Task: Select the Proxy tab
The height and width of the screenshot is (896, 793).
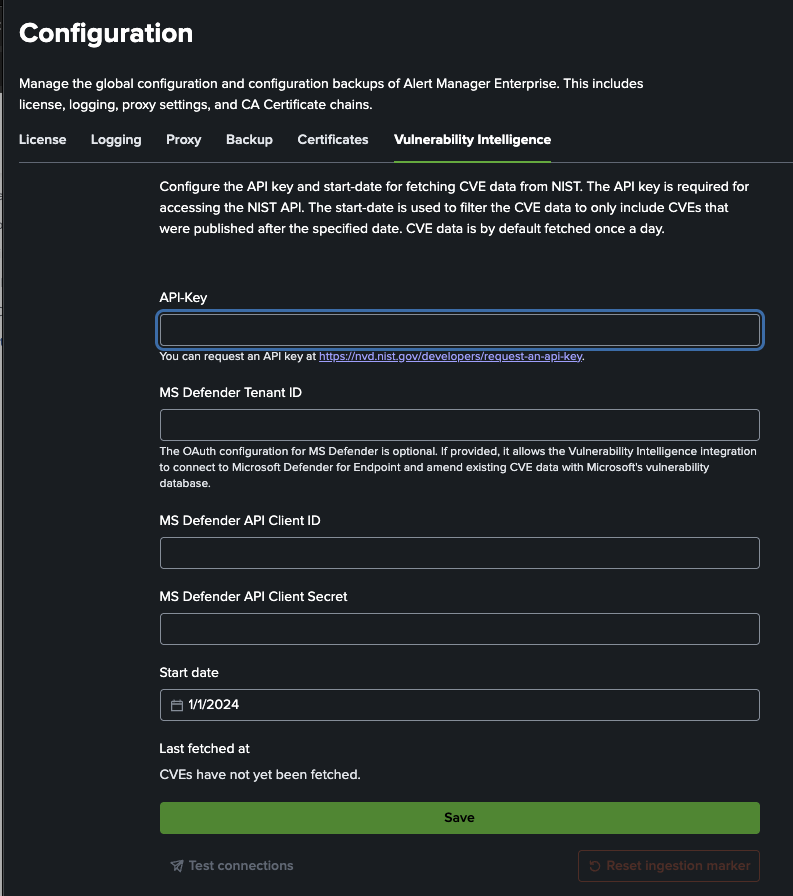Action: (183, 140)
